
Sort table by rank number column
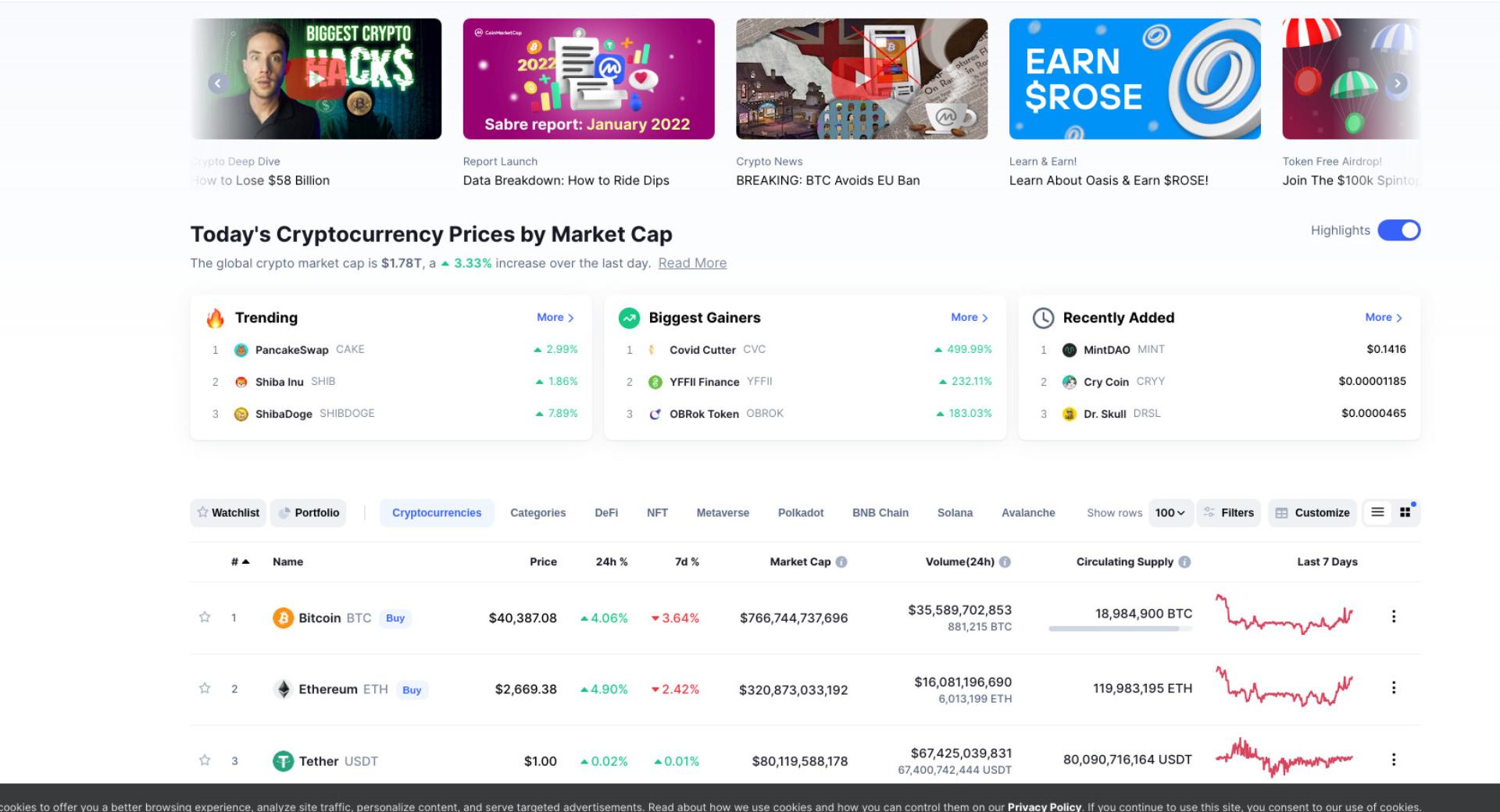tap(240, 562)
